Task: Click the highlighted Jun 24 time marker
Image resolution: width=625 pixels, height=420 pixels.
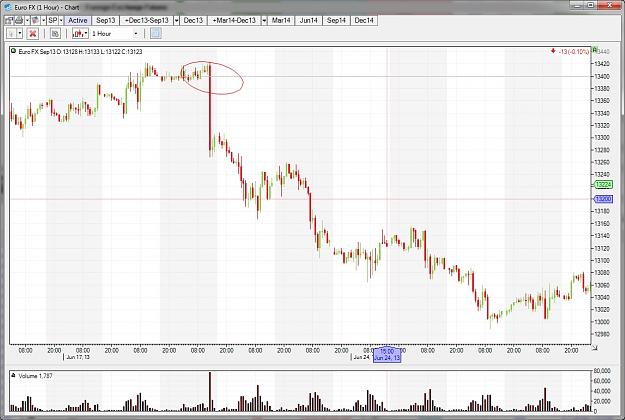Action: (387, 355)
